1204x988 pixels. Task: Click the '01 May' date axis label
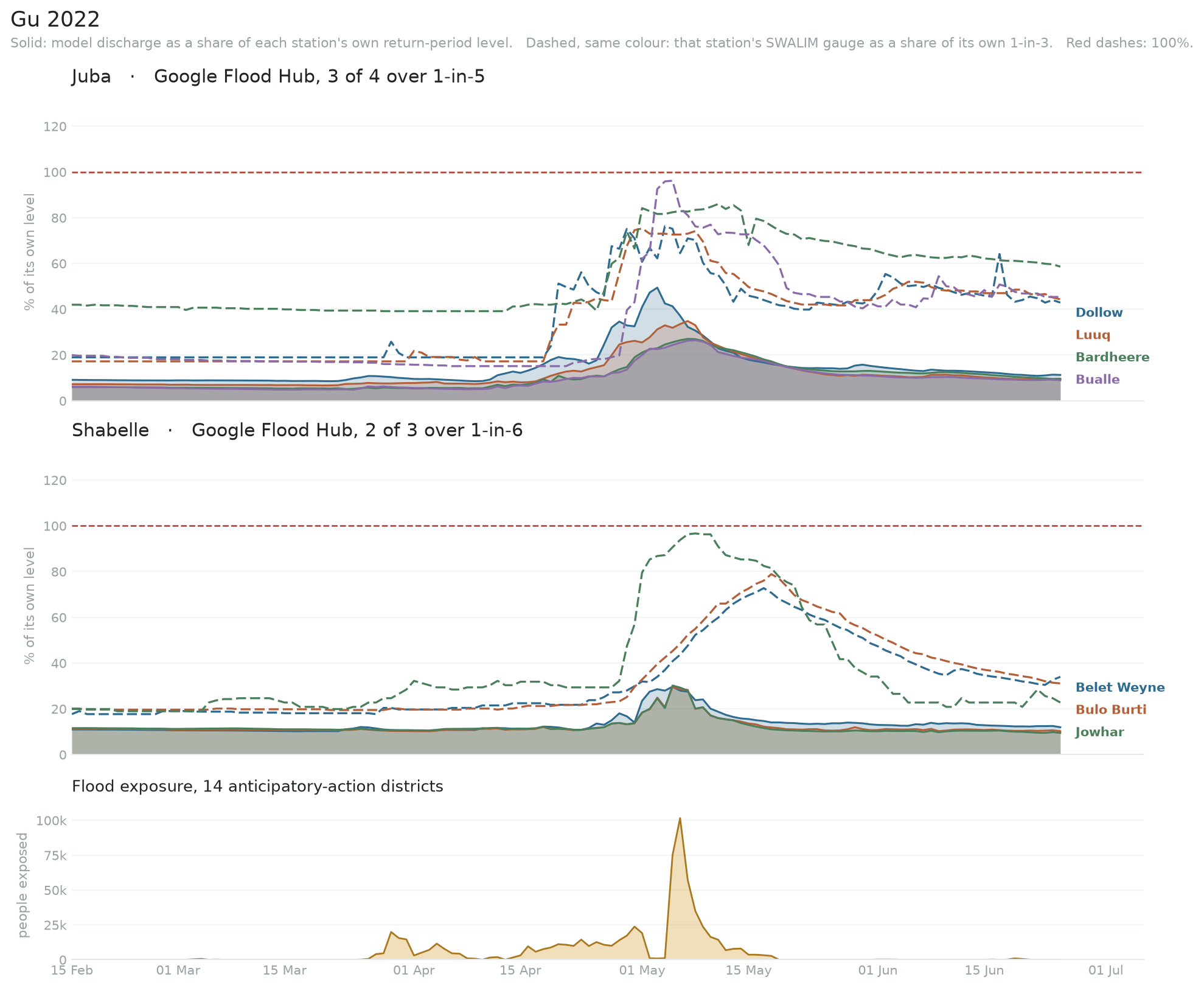coord(642,970)
